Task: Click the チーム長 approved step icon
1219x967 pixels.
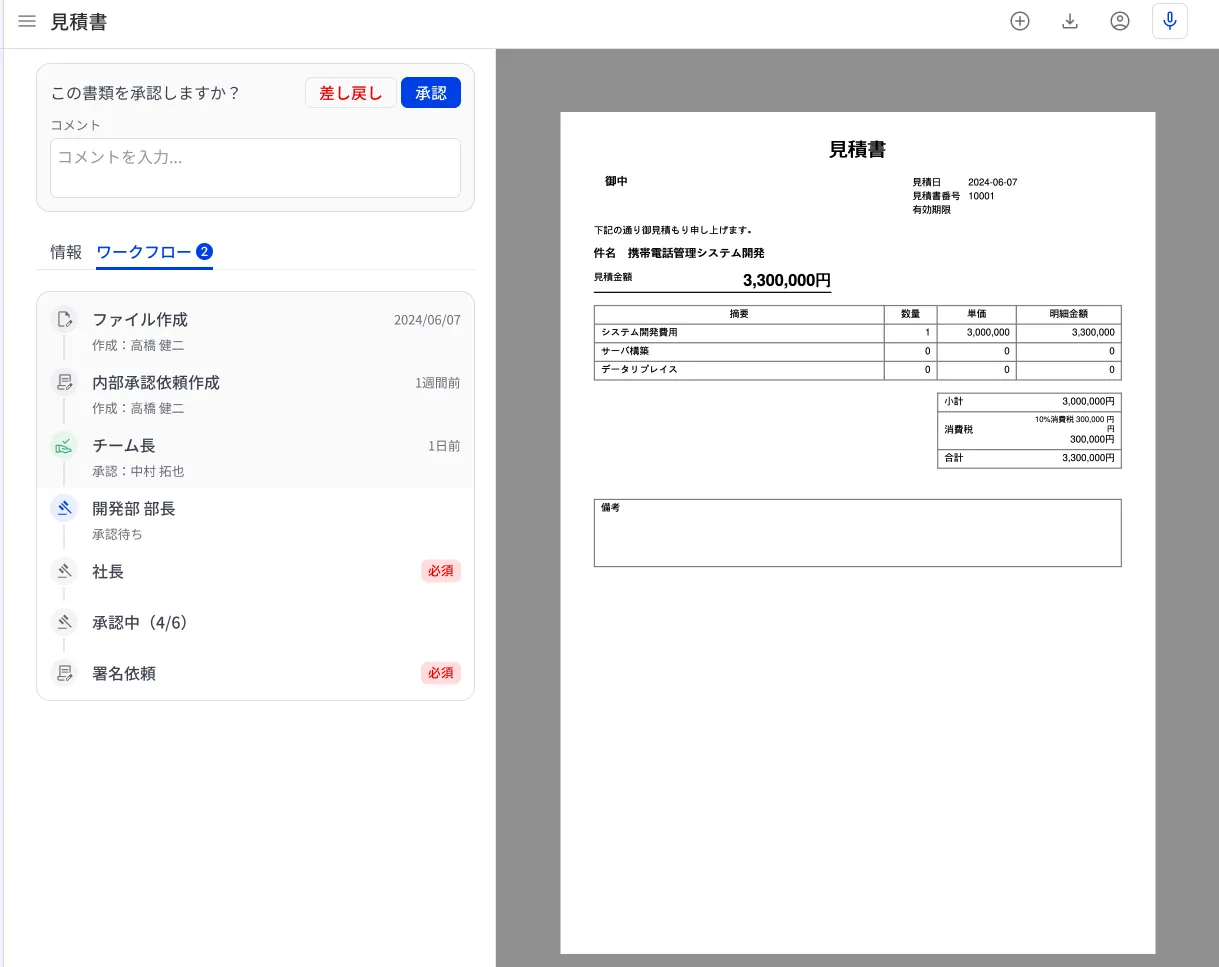Action: (x=65, y=445)
